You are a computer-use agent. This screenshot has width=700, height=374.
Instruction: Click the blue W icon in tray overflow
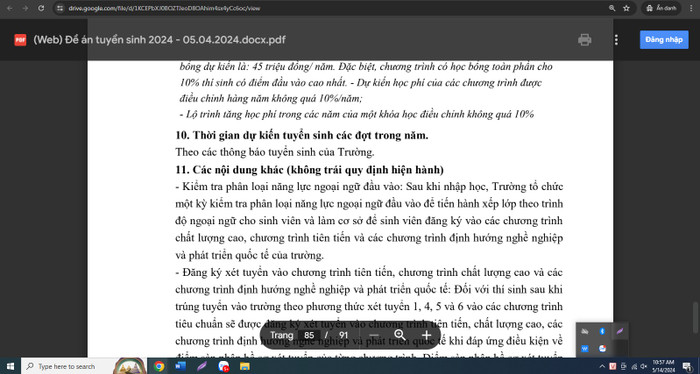point(585,349)
